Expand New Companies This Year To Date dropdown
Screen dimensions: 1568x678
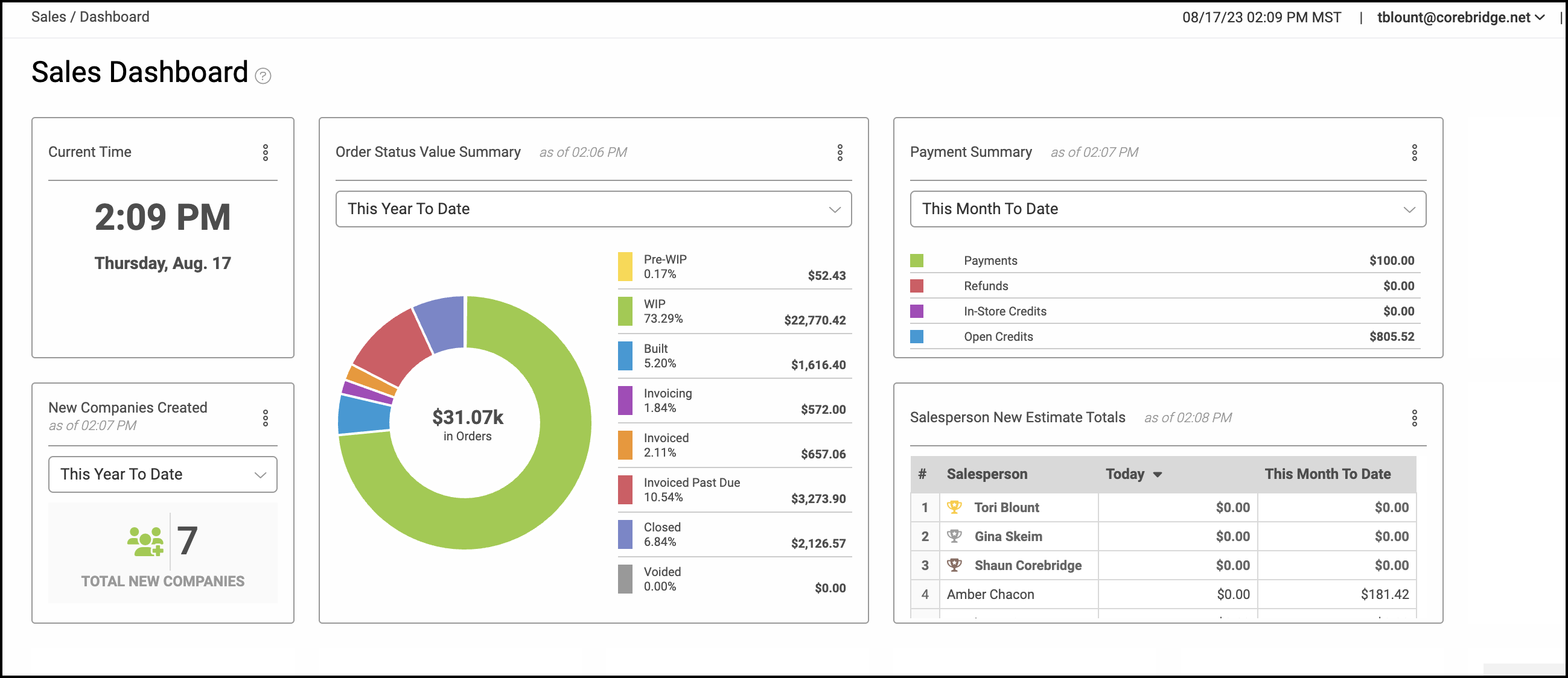pyautogui.click(x=162, y=474)
